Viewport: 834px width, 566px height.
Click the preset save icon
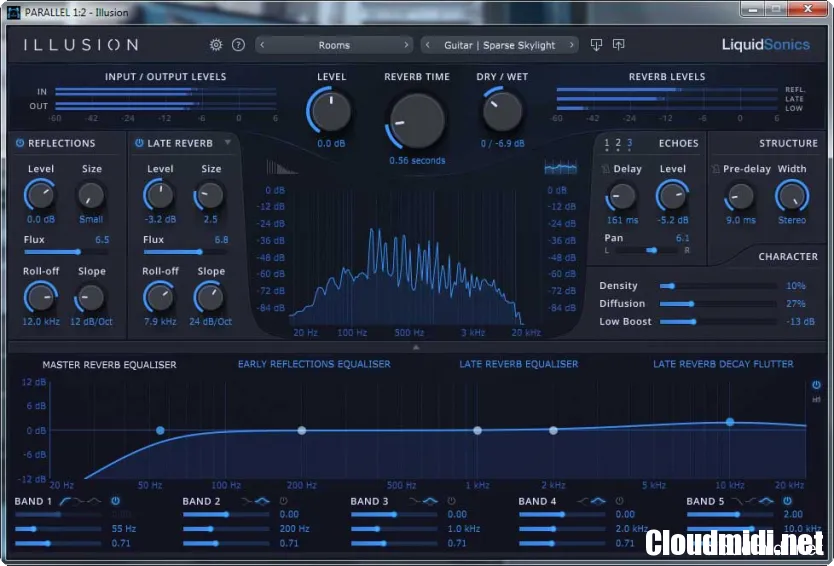pos(618,45)
